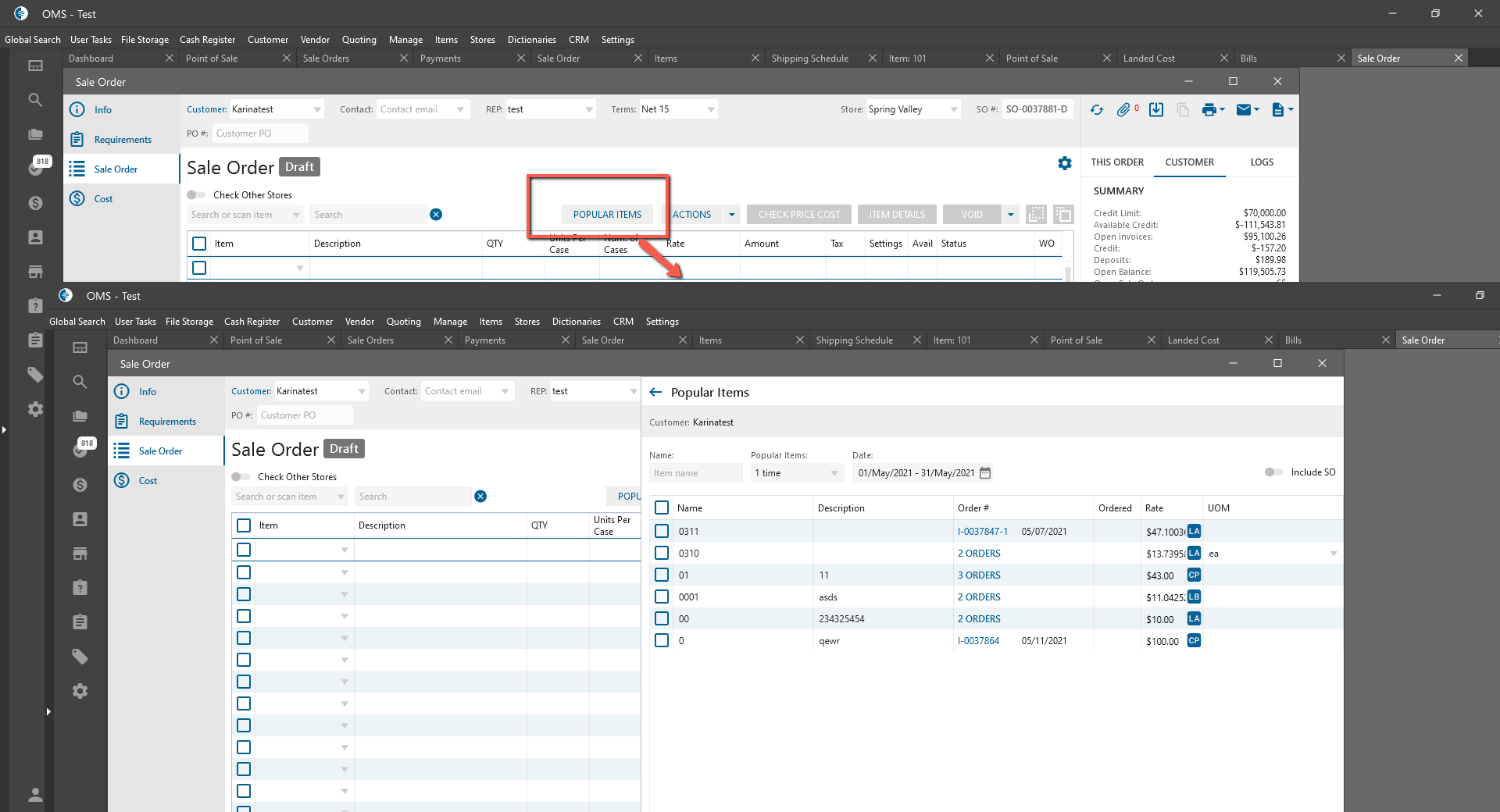The image size is (1500, 812).
Task: Click the CHECK PRICE COST button
Action: 798,215
